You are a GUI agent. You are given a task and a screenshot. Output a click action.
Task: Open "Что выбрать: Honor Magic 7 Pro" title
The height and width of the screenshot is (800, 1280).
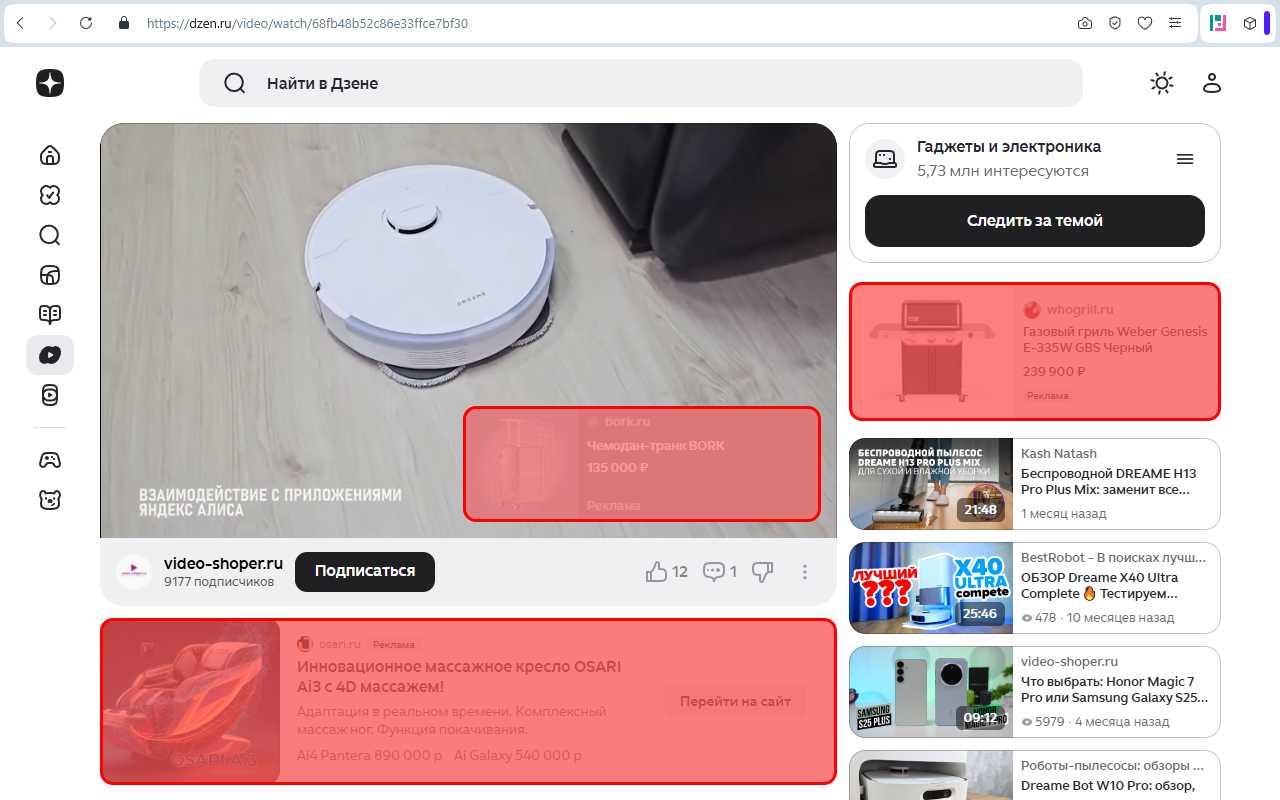1115,690
